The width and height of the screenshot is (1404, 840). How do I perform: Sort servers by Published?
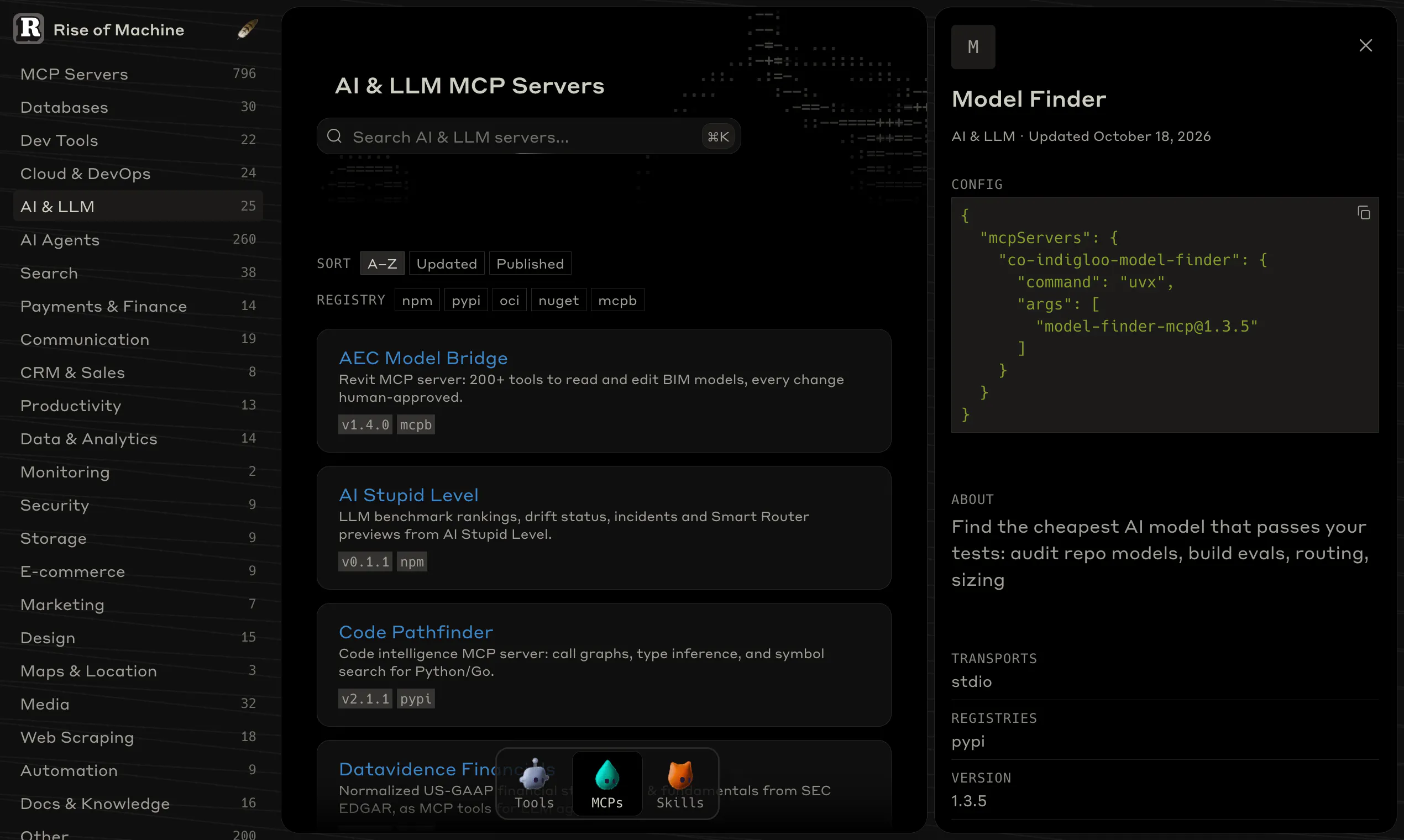coord(530,264)
